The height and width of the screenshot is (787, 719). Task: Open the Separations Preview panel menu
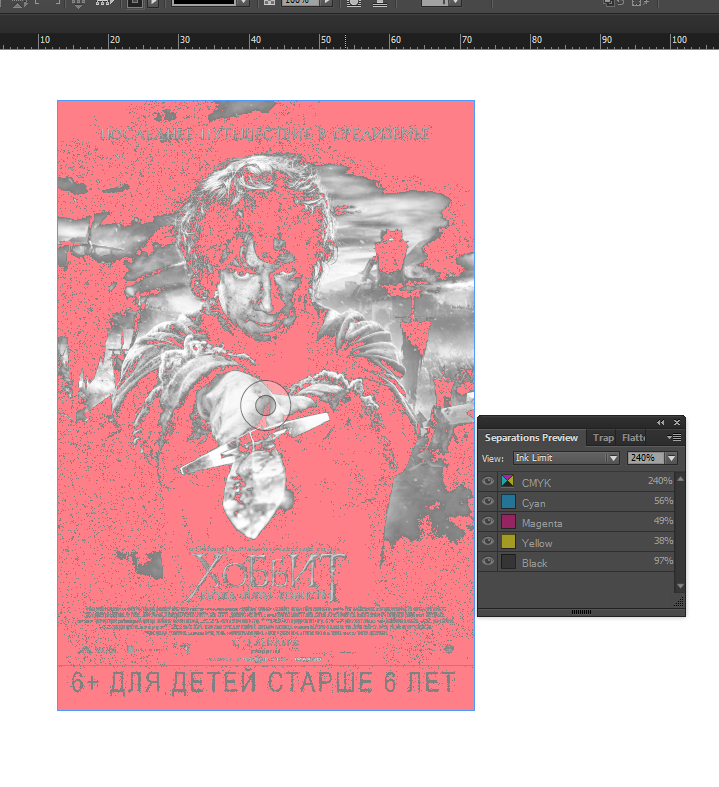click(x=674, y=438)
